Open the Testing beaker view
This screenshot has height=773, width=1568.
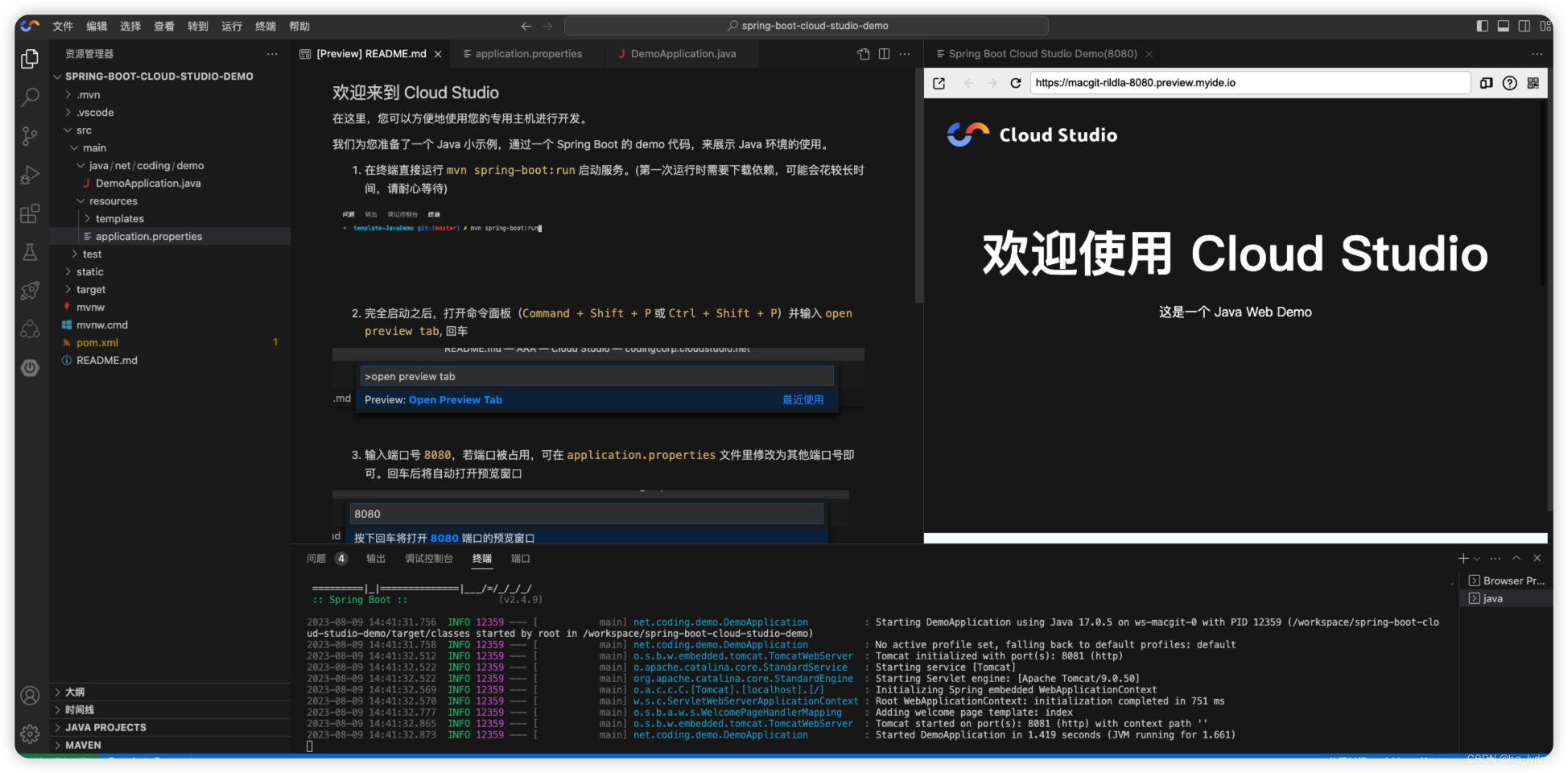pyautogui.click(x=30, y=252)
